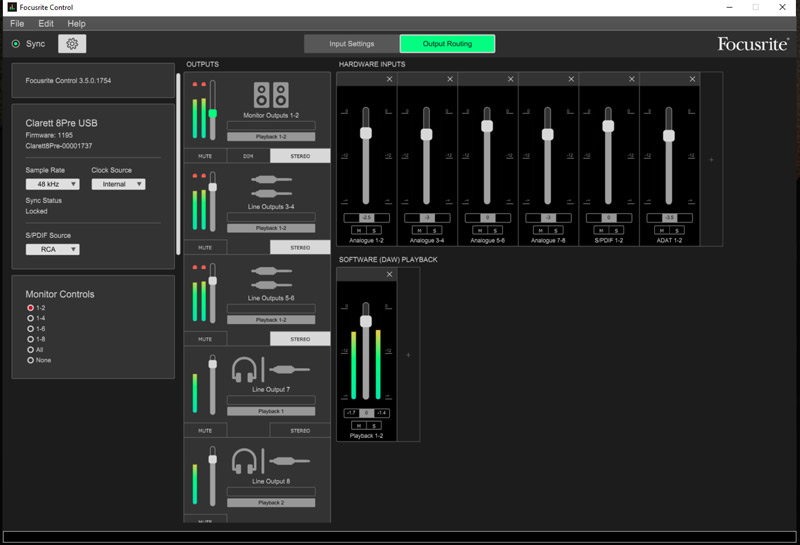Remove the ADAT 1-2 channel with X

point(692,79)
